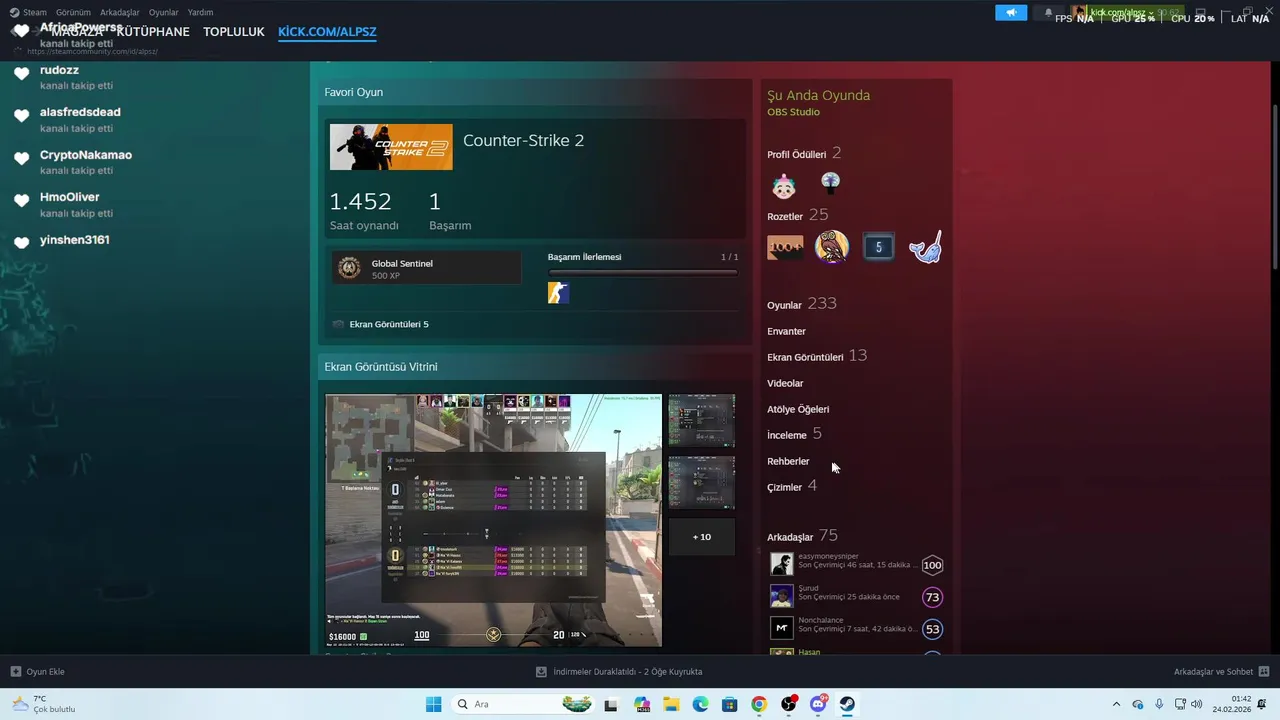Show hidden system tray icons chevron
Screen dimensions: 1280x720
click(1117, 704)
